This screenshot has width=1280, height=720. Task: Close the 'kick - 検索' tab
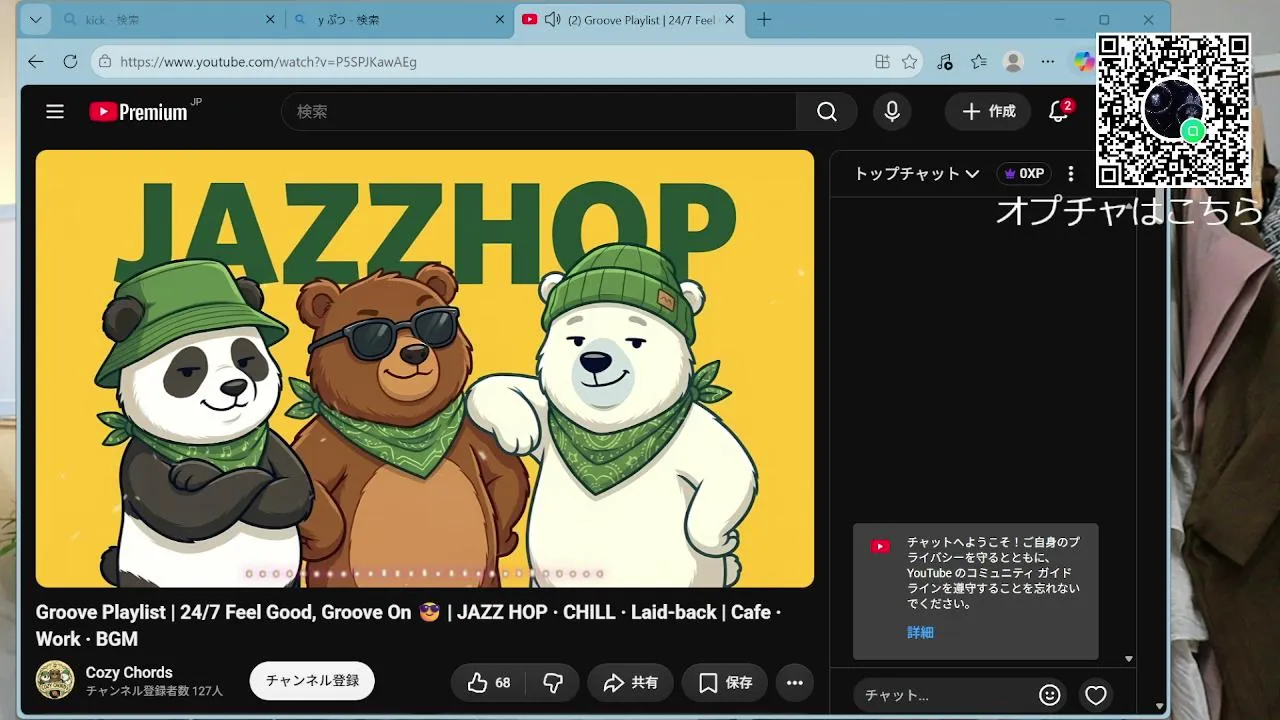coord(270,20)
